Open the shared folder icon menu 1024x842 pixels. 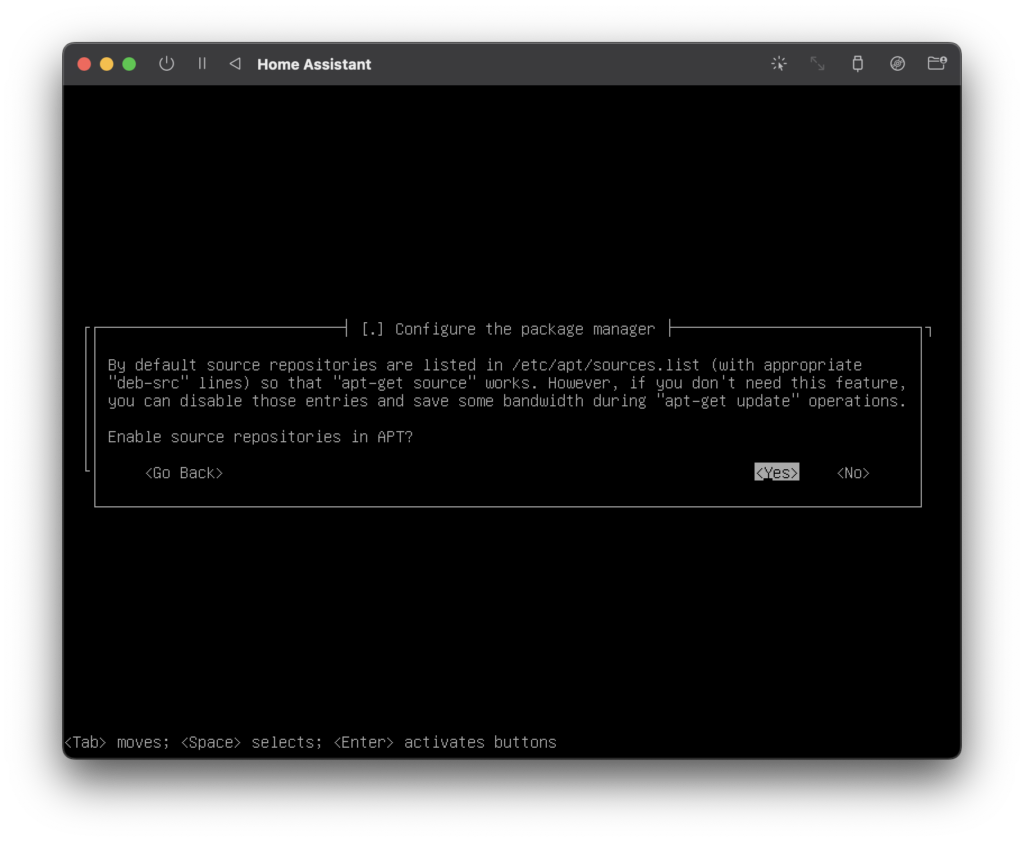click(x=937, y=63)
